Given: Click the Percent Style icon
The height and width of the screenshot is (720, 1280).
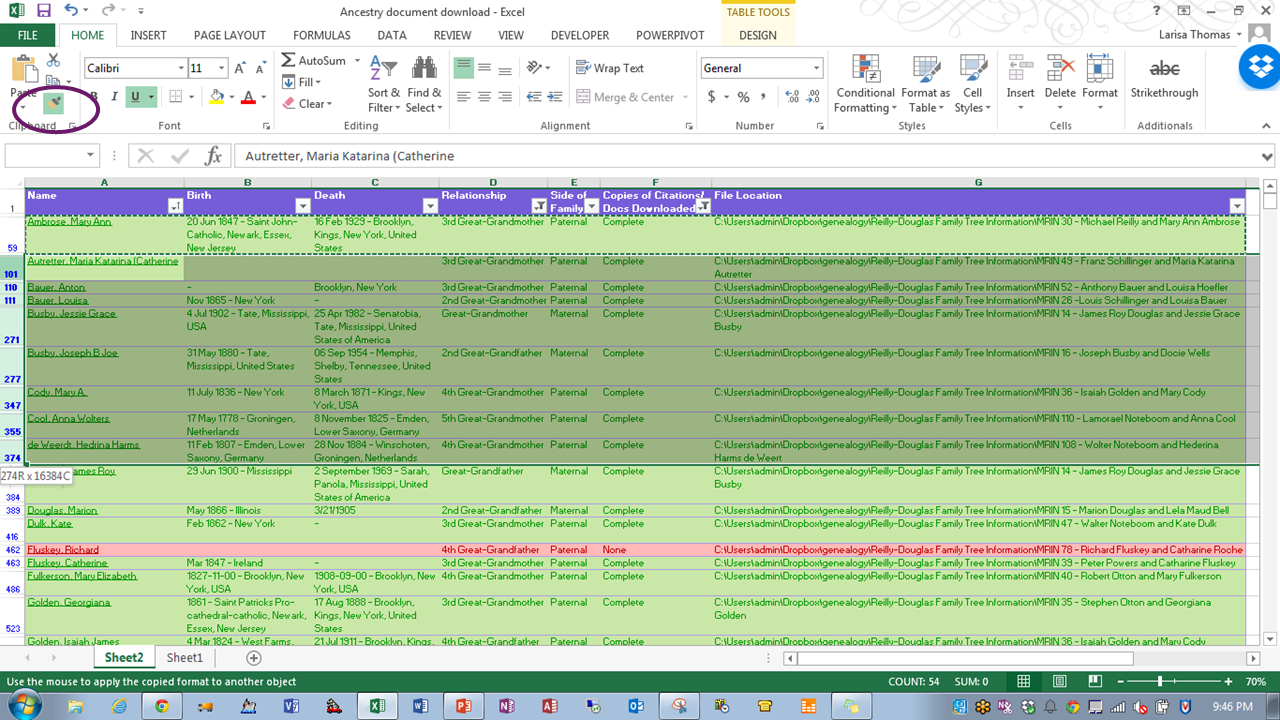Looking at the screenshot, I should tap(743, 97).
